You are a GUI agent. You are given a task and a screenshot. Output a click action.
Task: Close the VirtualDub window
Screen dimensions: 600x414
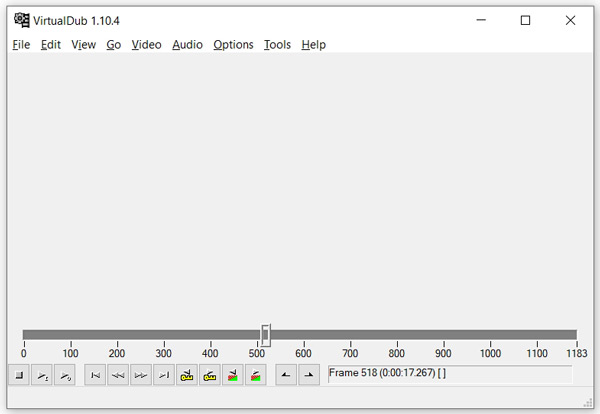[570, 20]
